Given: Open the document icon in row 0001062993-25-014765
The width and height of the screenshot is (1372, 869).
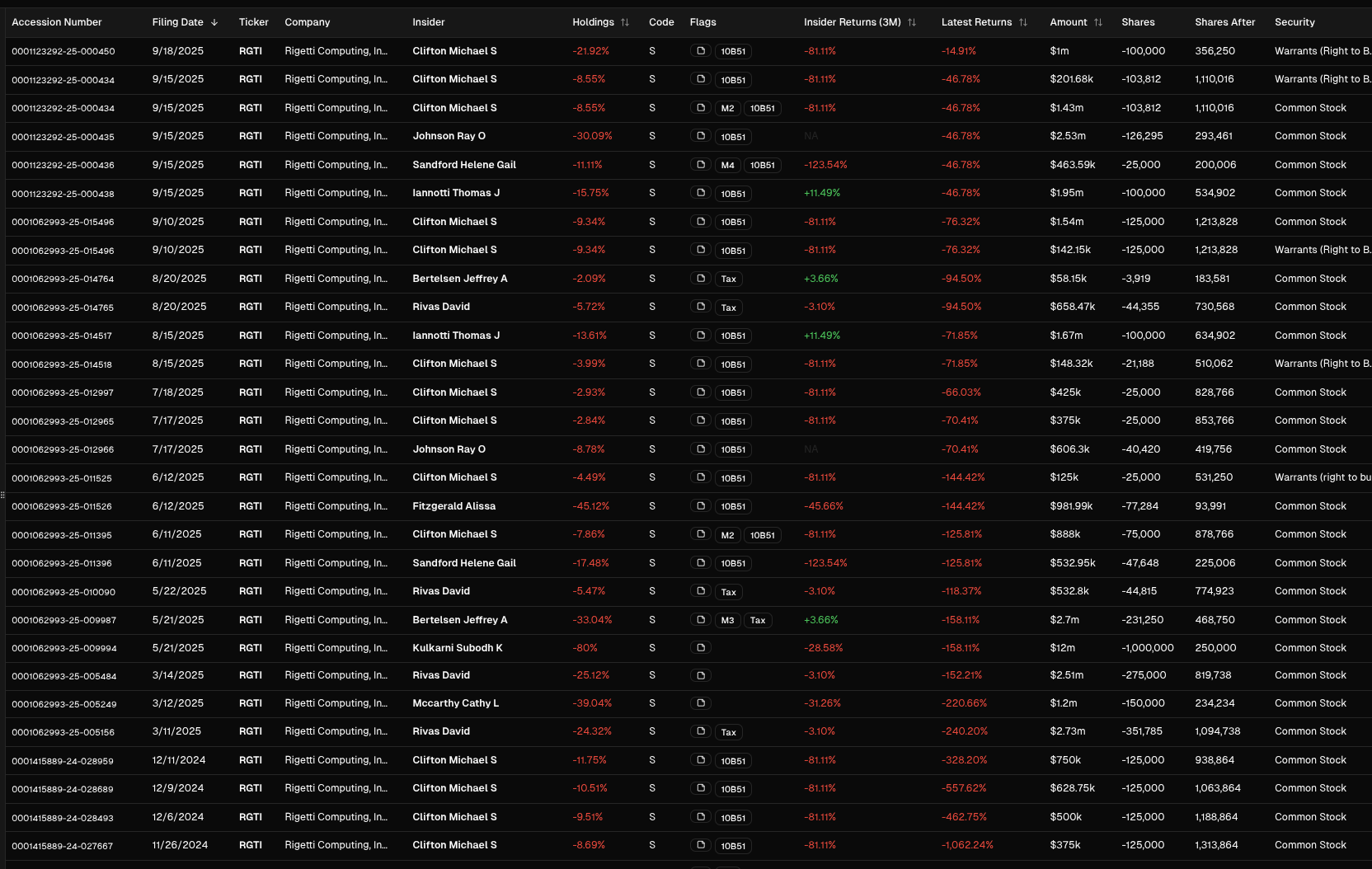Looking at the screenshot, I should click(700, 307).
